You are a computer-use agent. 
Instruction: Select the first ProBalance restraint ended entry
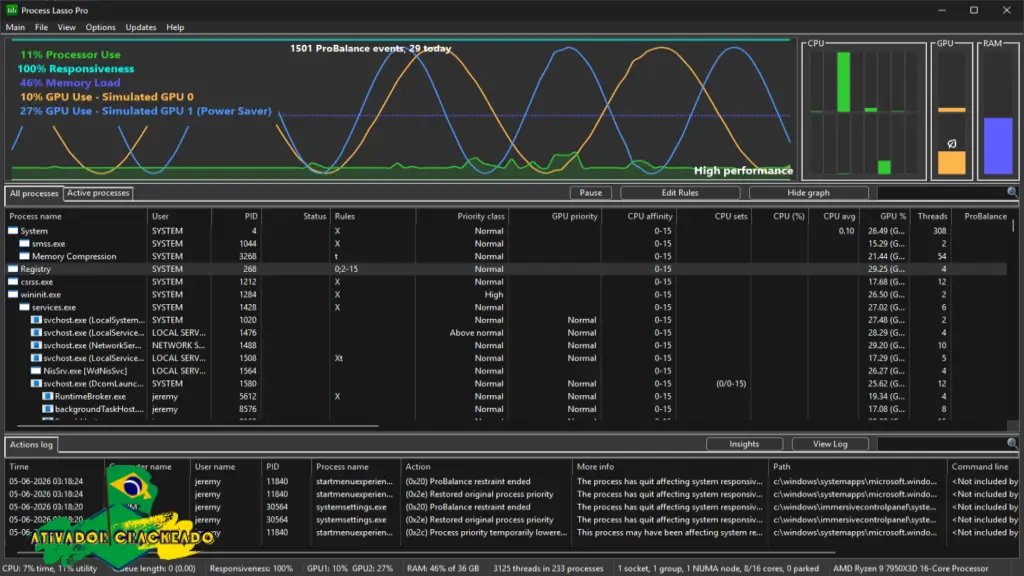[468, 481]
